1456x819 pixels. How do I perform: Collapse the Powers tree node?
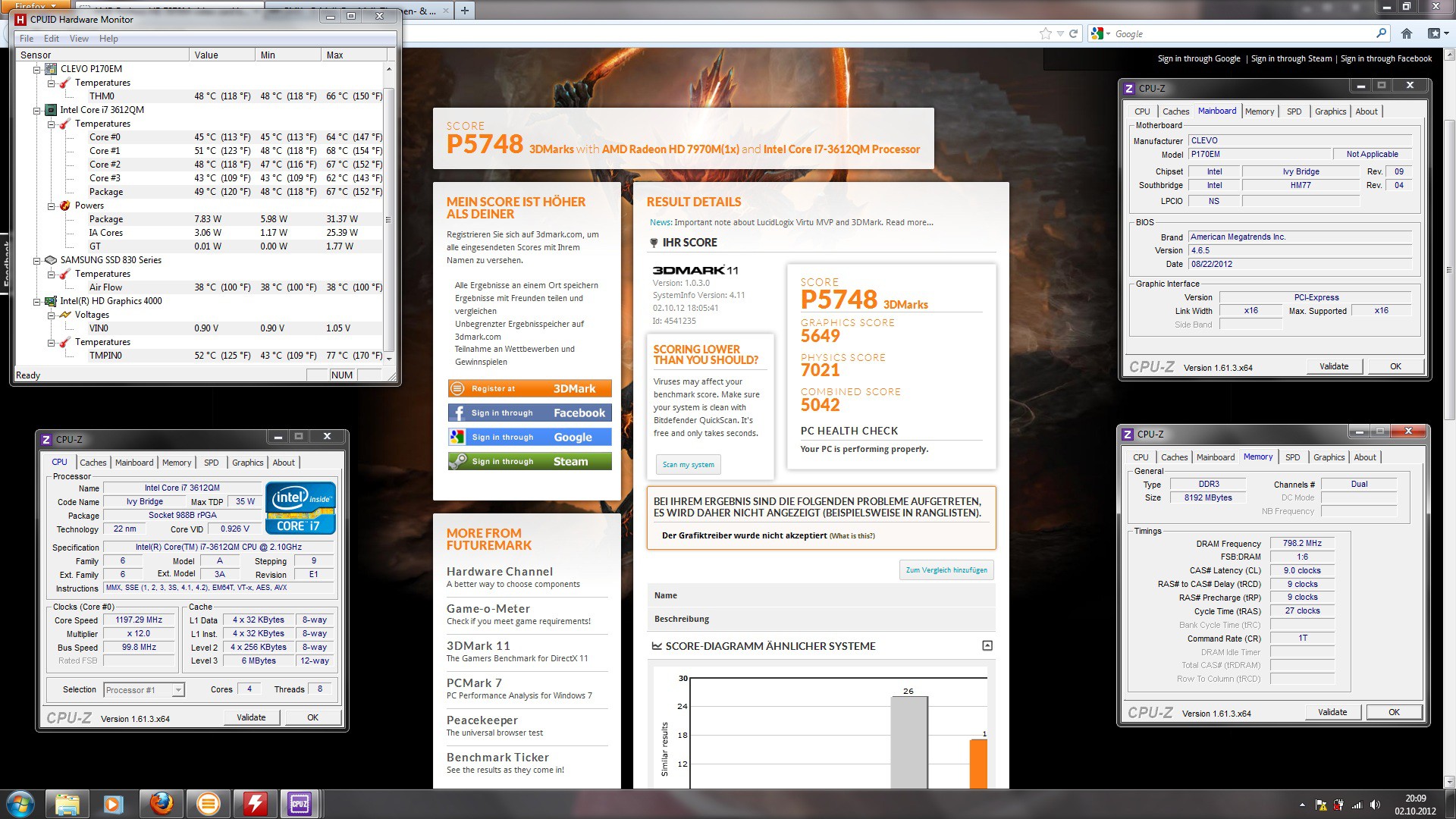point(51,206)
